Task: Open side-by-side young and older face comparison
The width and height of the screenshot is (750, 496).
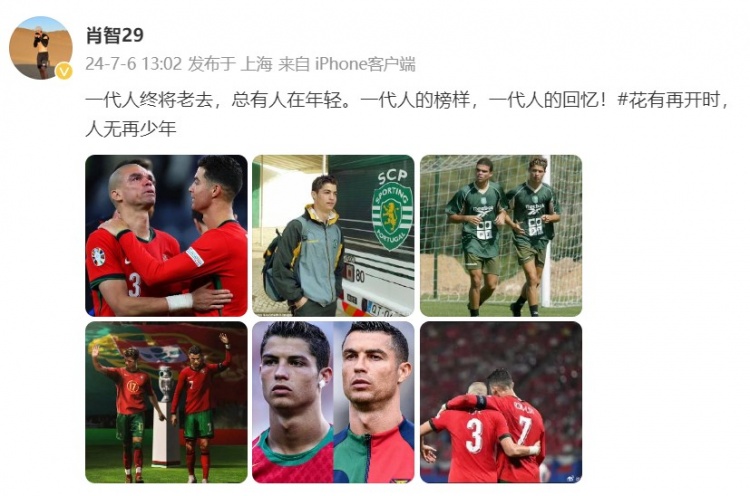Action: [x=333, y=402]
